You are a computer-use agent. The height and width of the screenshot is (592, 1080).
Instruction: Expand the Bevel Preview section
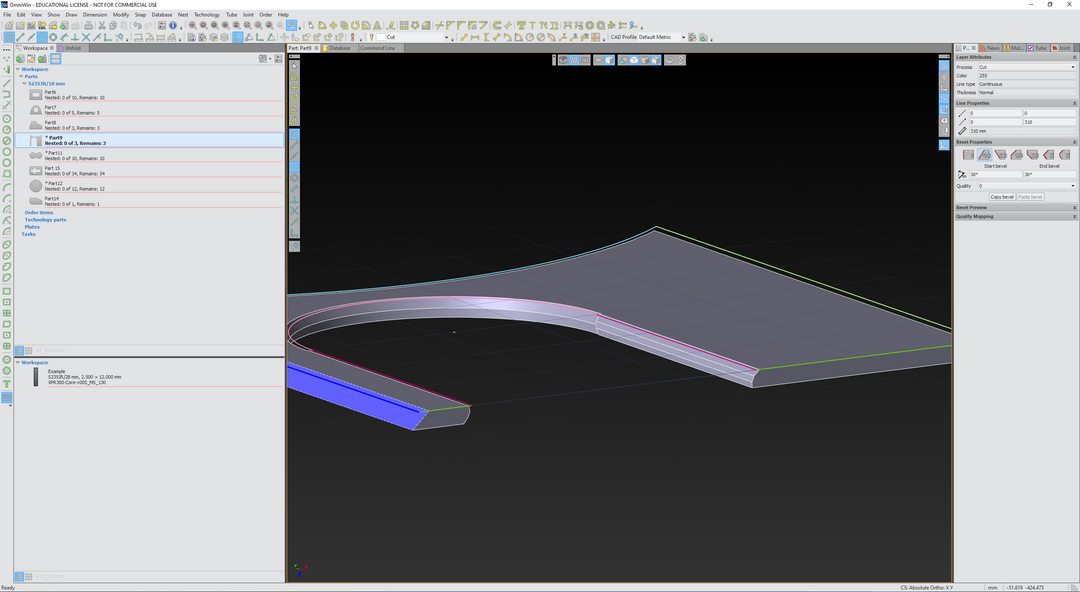click(x=1074, y=207)
